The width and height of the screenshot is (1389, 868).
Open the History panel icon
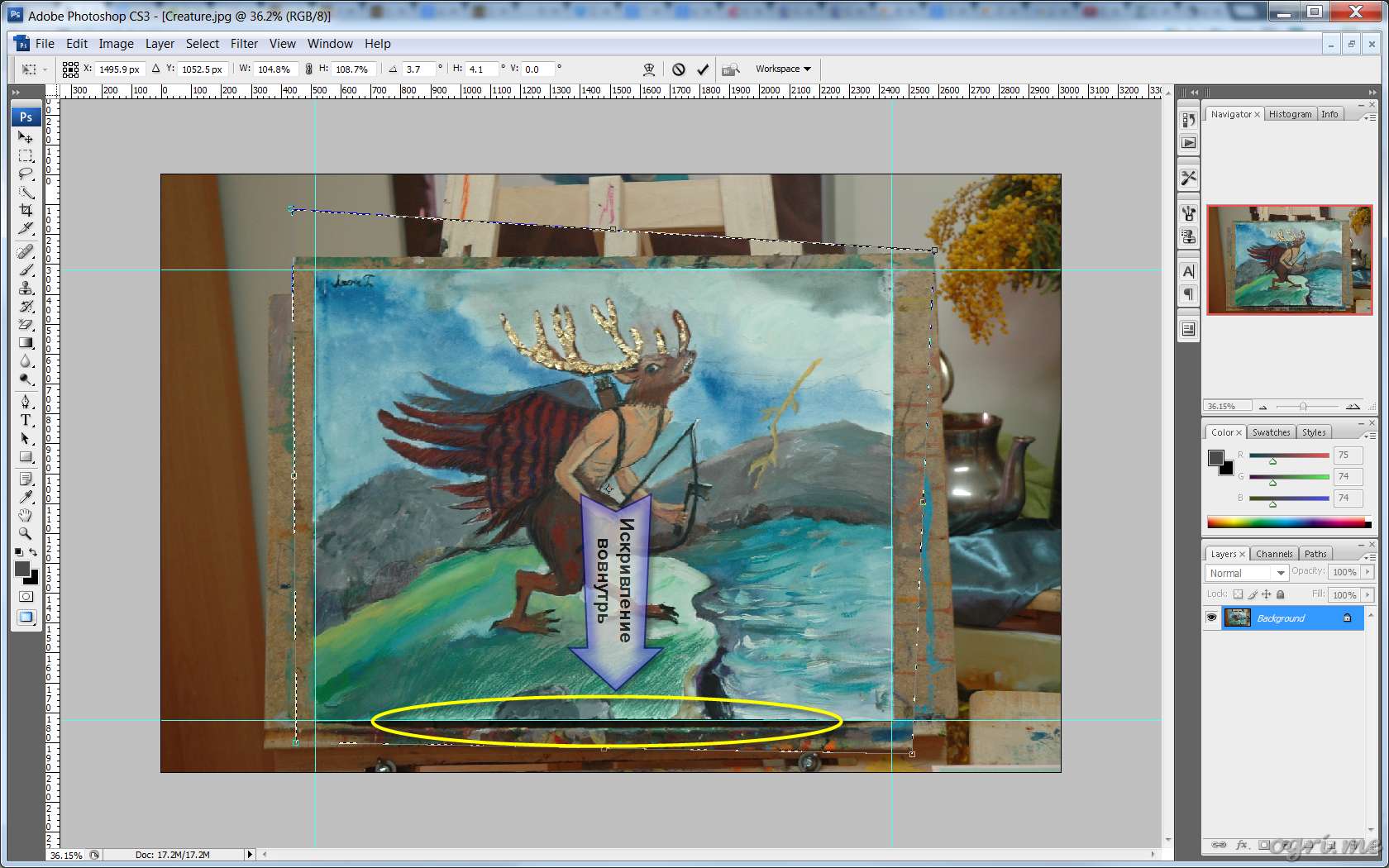pyautogui.click(x=1188, y=120)
